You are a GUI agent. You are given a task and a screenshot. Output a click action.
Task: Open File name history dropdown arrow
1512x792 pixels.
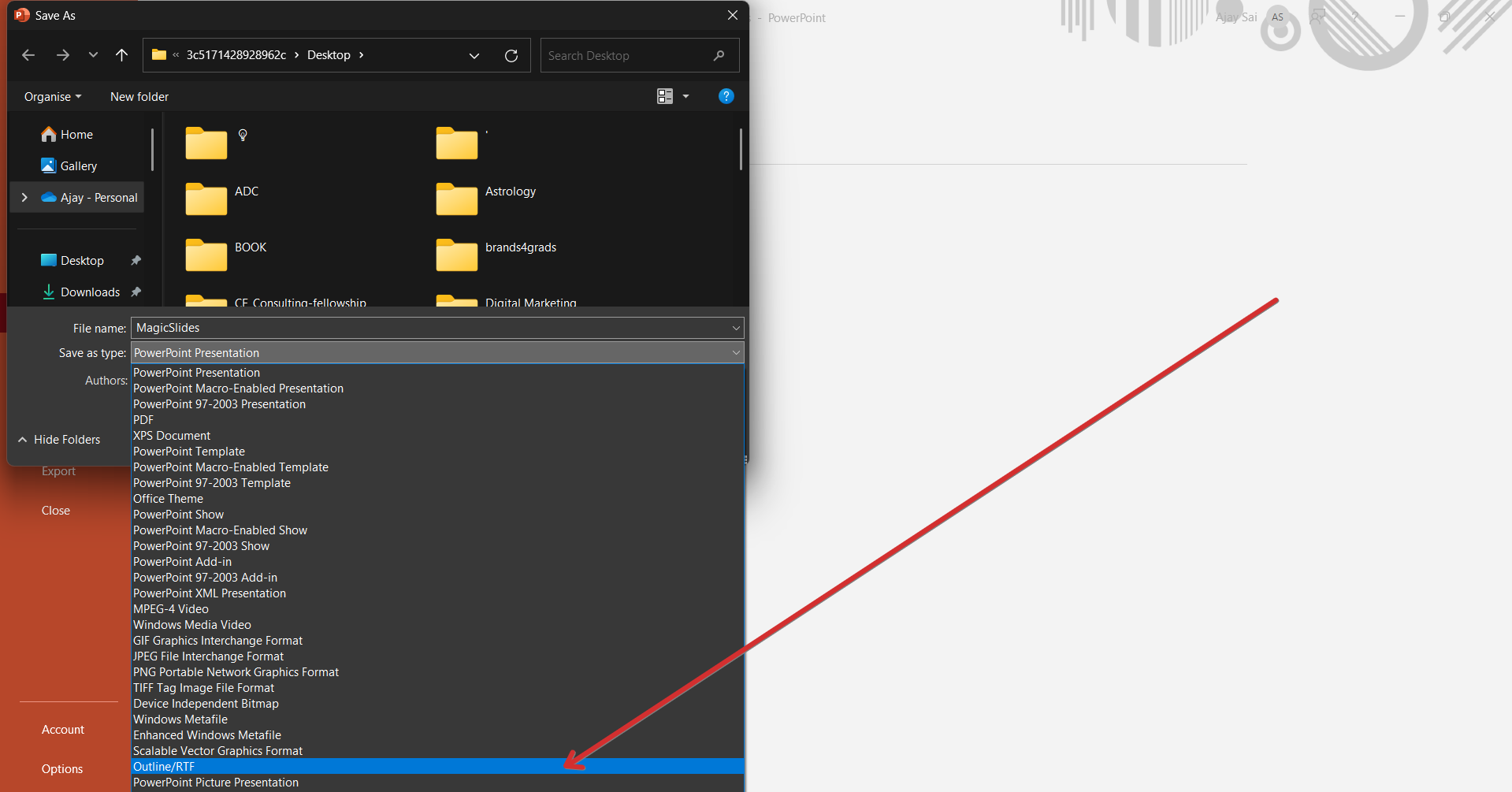[736, 328]
